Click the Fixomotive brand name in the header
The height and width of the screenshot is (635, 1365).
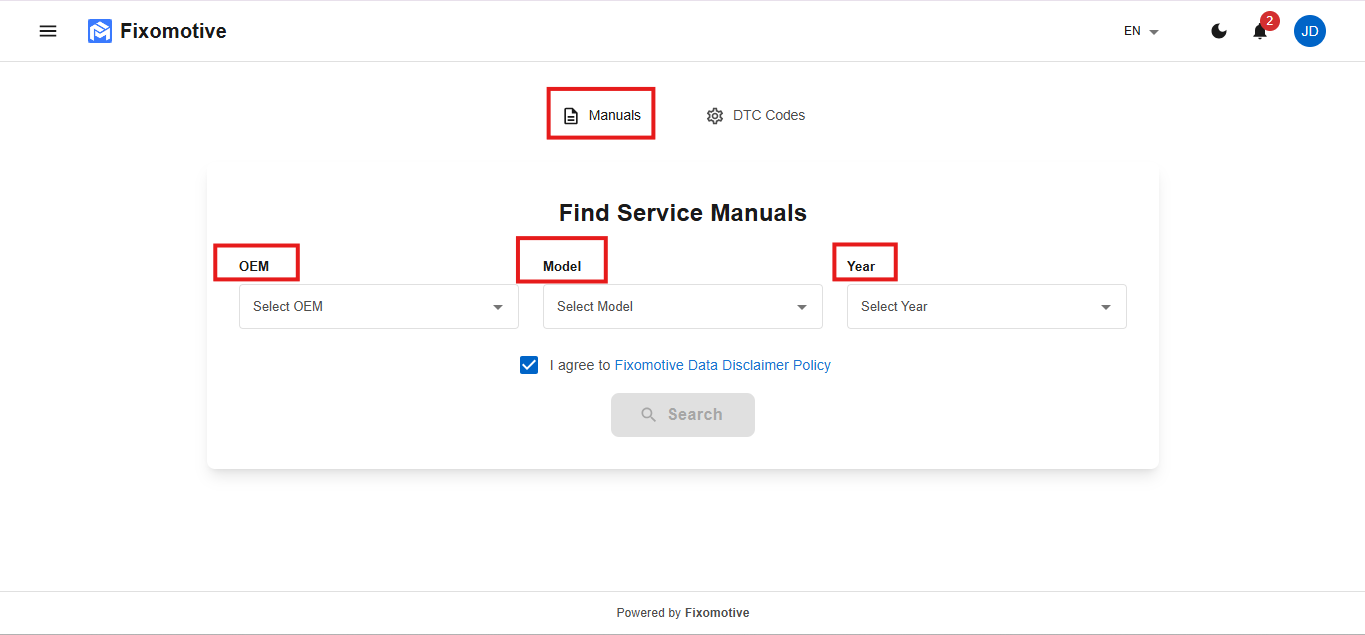click(173, 31)
